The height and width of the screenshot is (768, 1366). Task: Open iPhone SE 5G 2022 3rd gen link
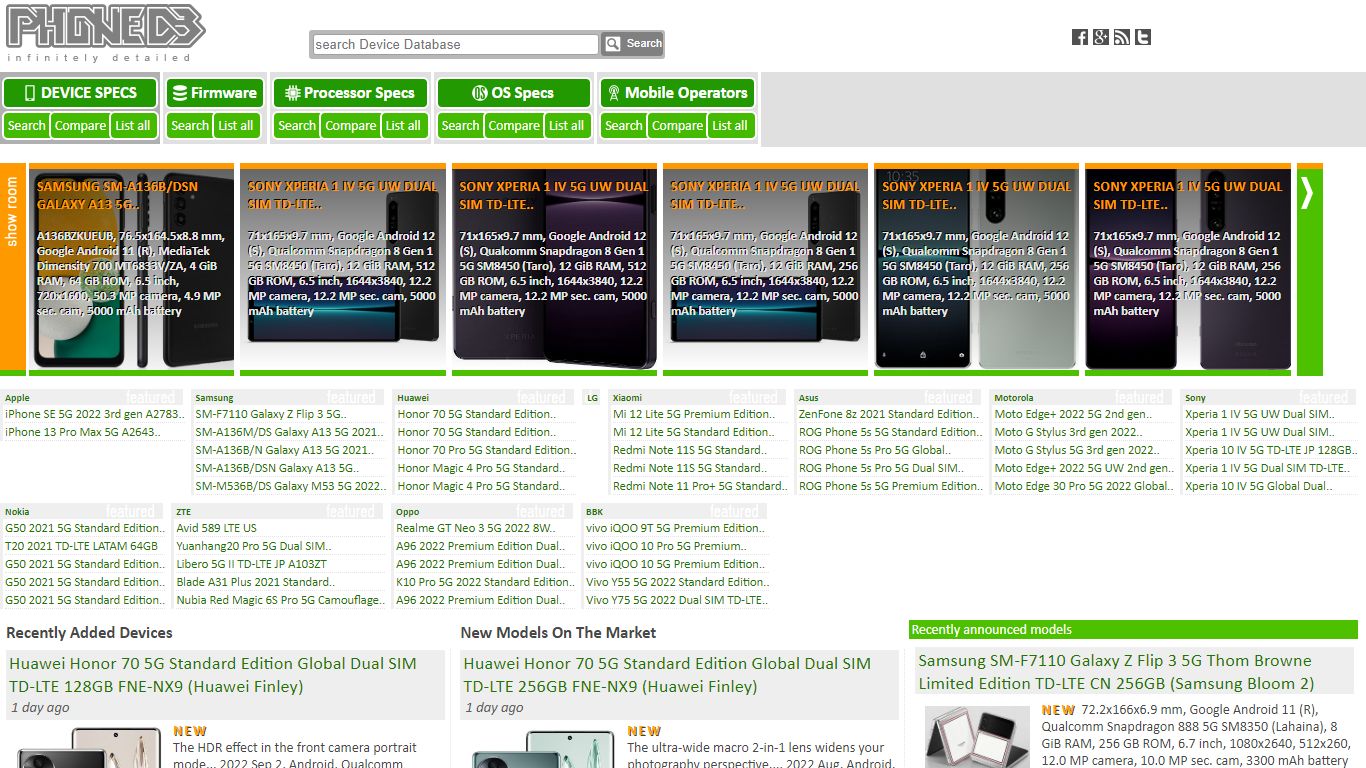tap(95, 414)
